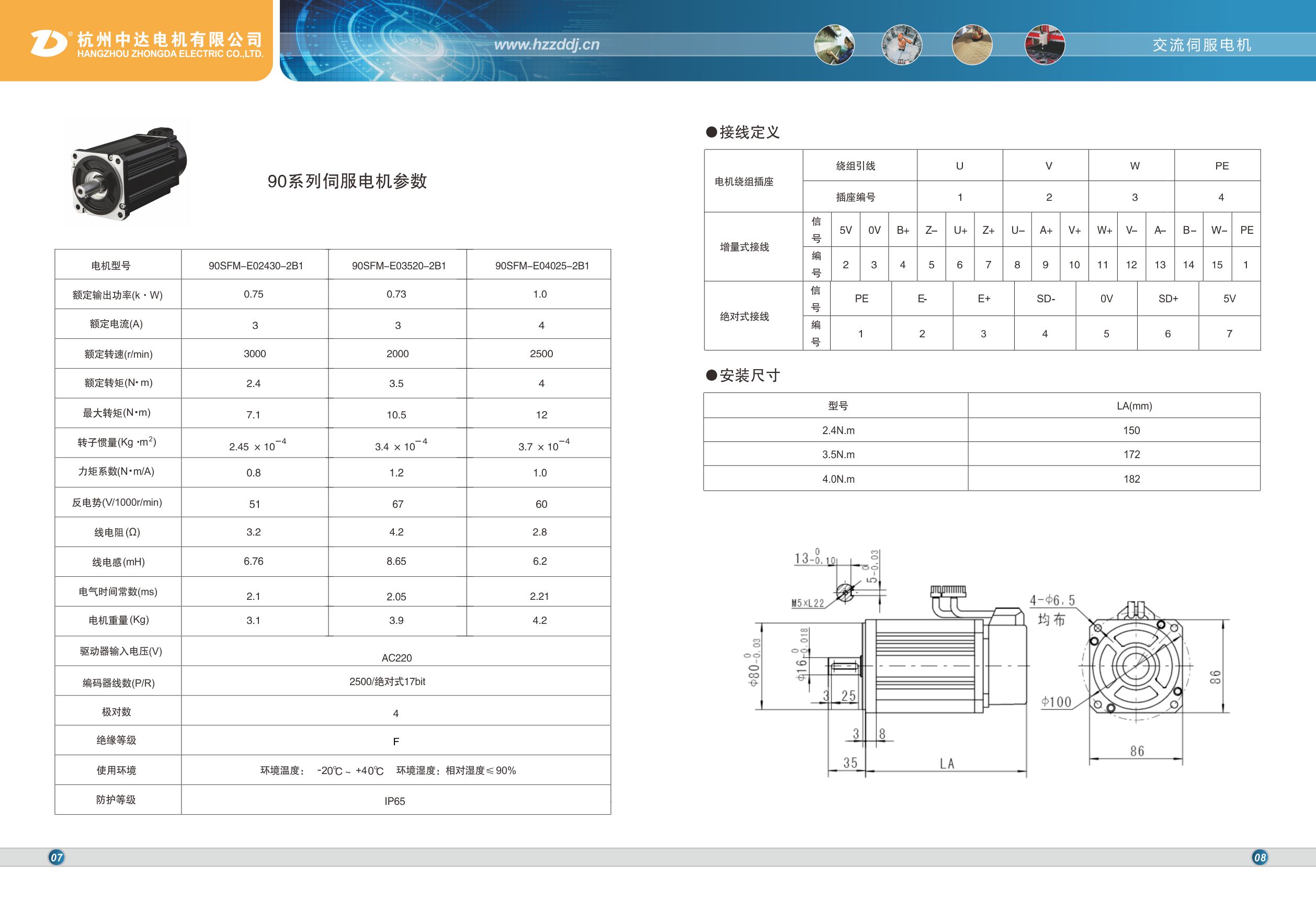Click line inductance value 8.65
This screenshot has width=1316, height=899.
(x=396, y=561)
